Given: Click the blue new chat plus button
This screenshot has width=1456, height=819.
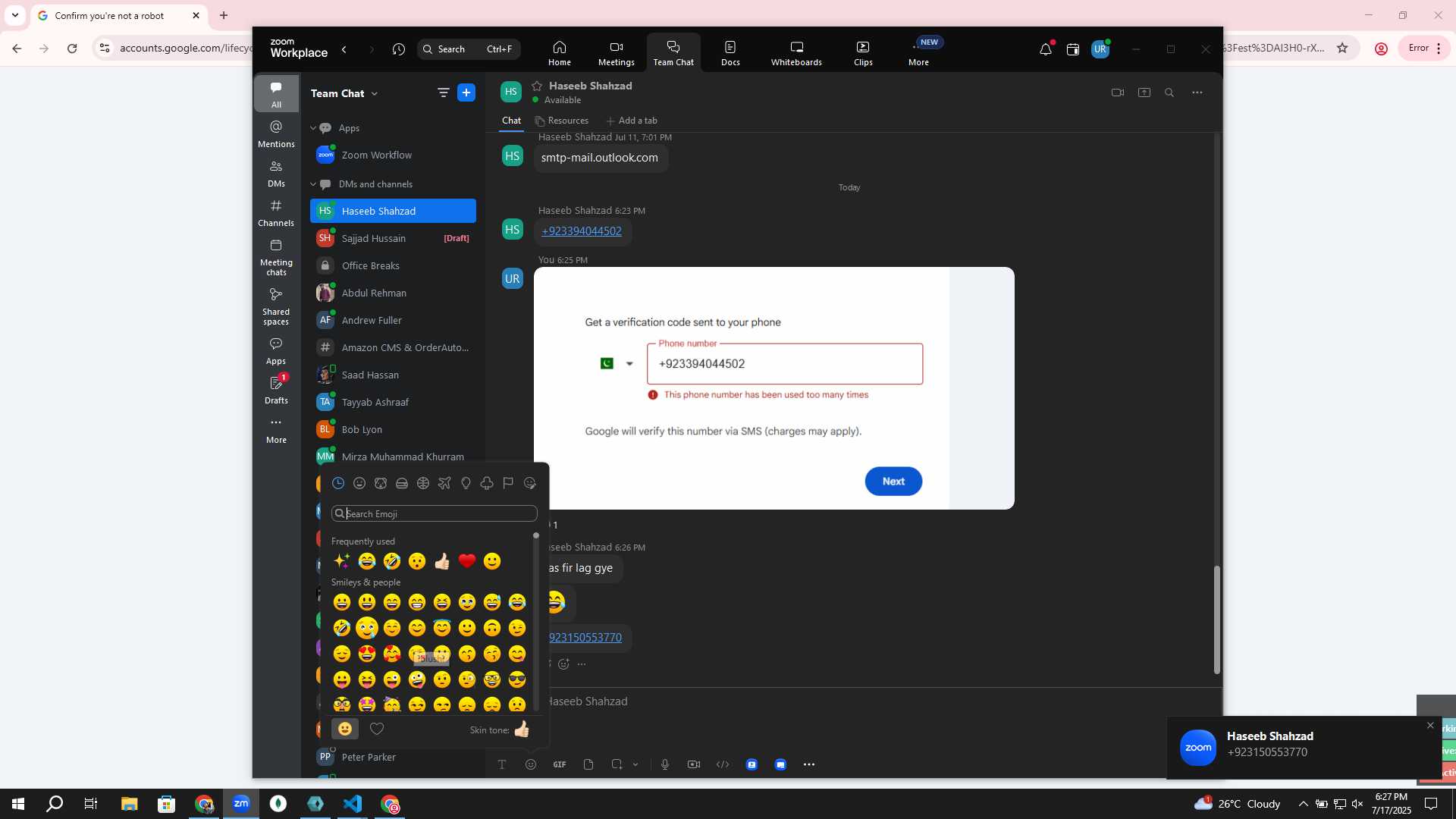Looking at the screenshot, I should 466,93.
